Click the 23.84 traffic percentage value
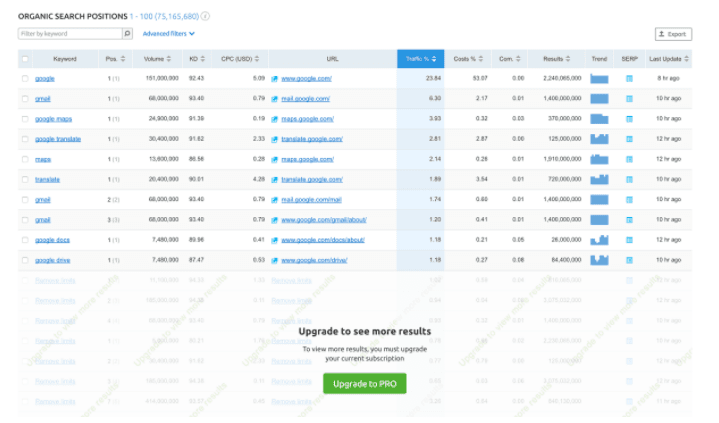 433,78
